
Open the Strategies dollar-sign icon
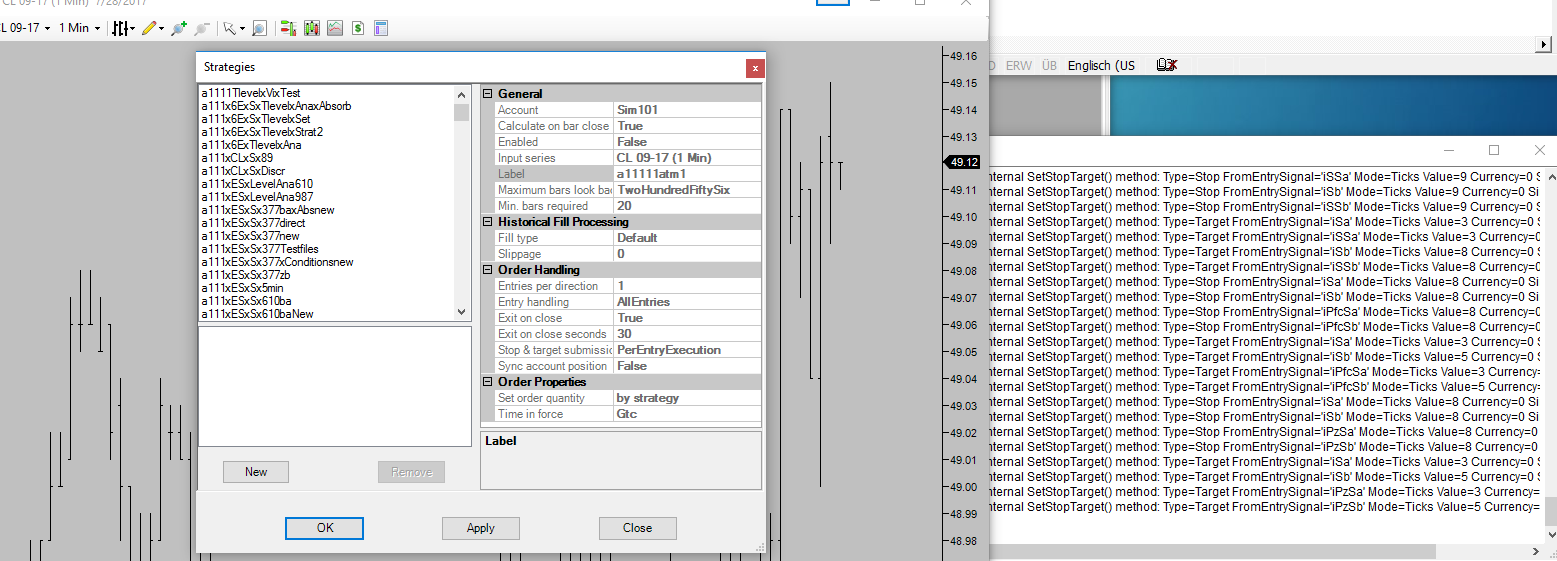[x=358, y=28]
